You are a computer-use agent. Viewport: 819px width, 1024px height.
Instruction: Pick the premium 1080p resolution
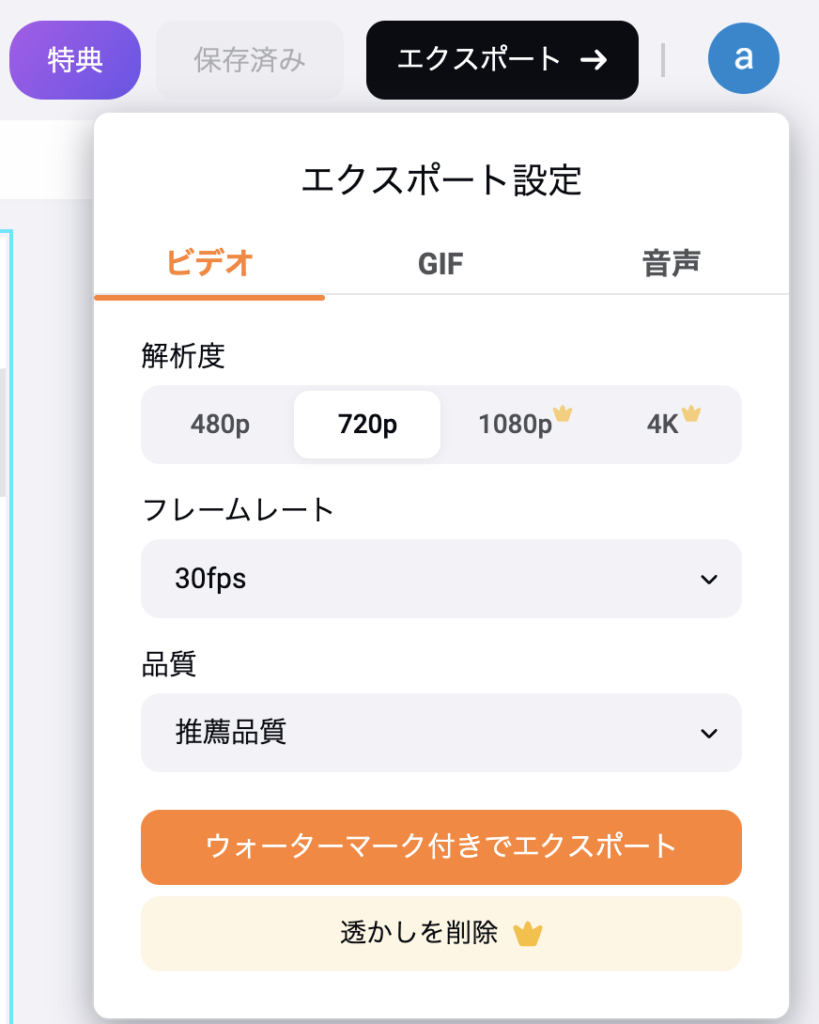[x=515, y=424]
